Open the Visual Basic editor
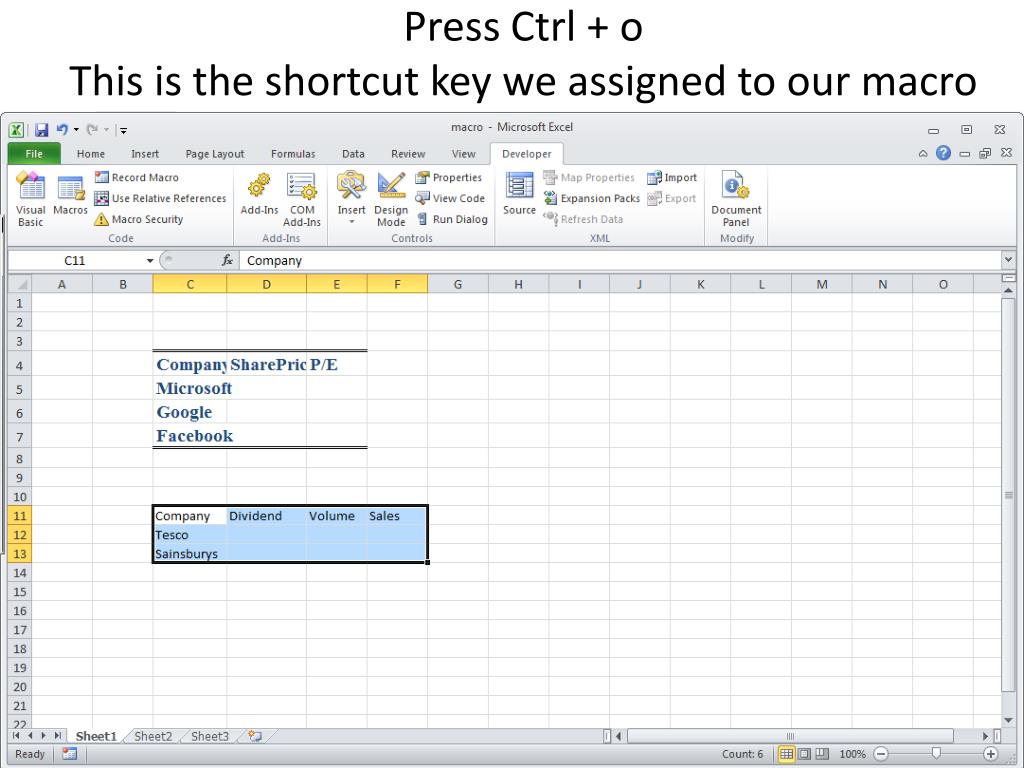The height and width of the screenshot is (768, 1024). pos(30,199)
